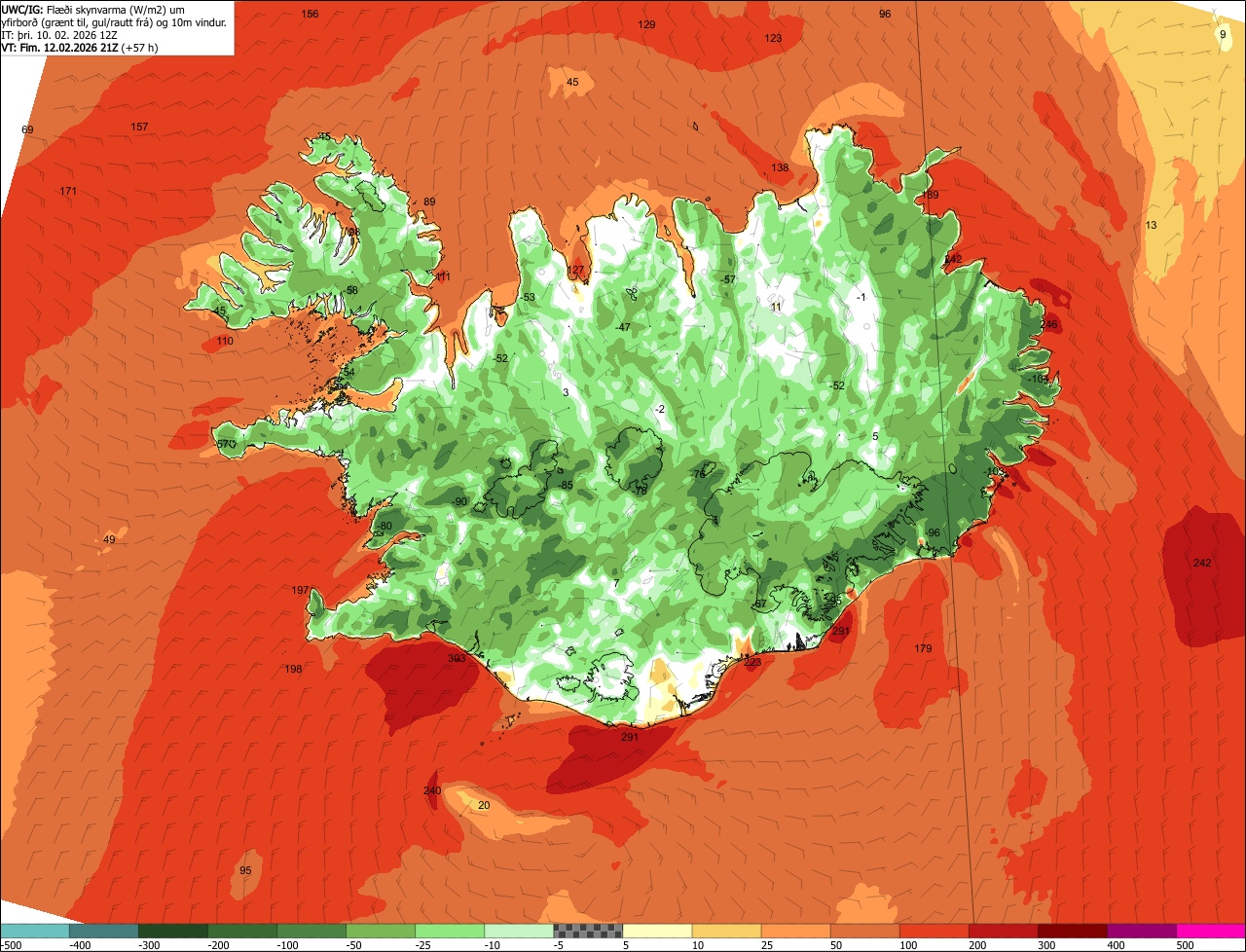1246x952 pixels.
Task: Click the dark teal -400 to -300 legend swatch
Action: 104,931
